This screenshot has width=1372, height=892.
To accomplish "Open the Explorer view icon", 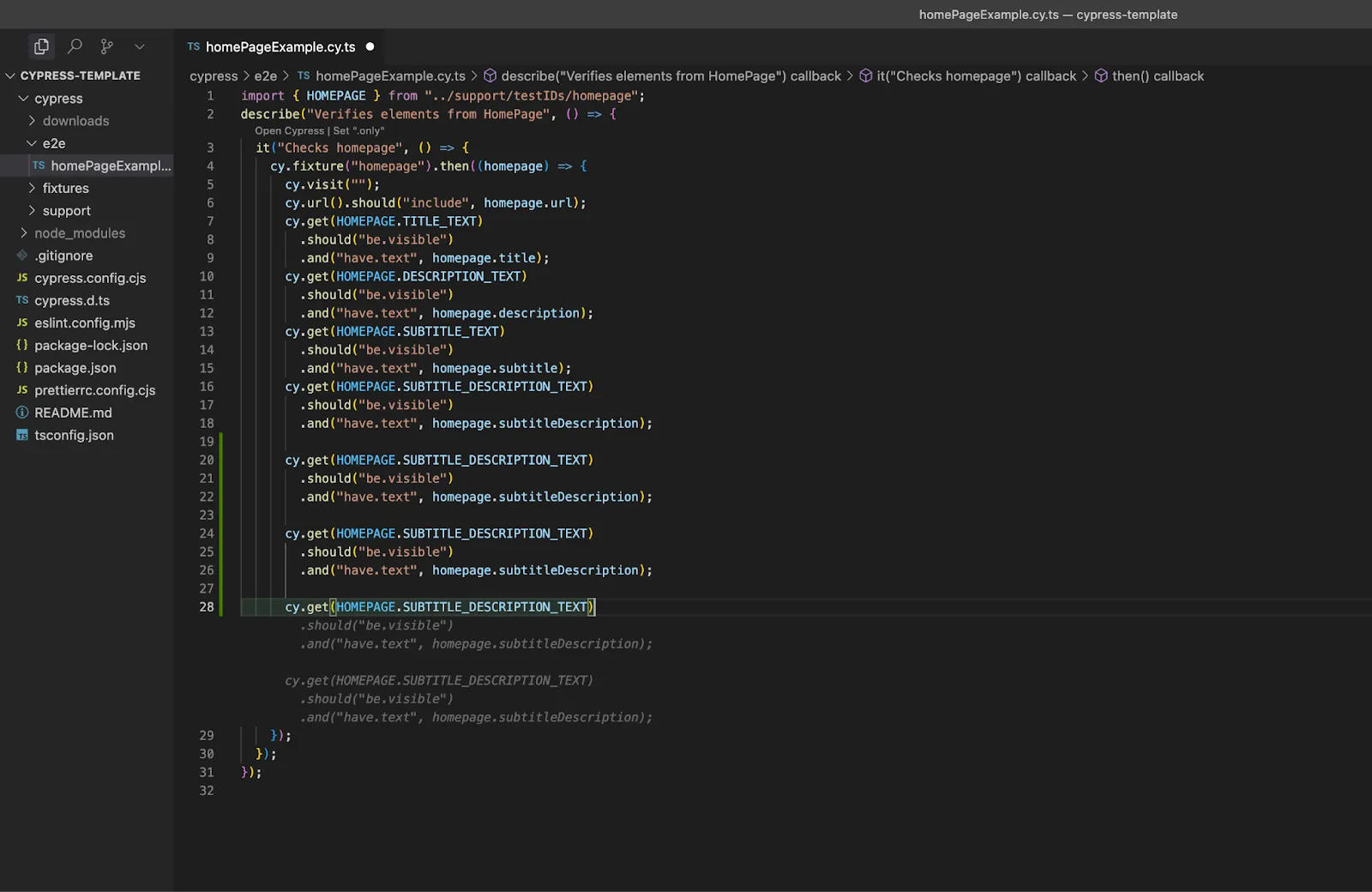I will pyautogui.click(x=41, y=46).
